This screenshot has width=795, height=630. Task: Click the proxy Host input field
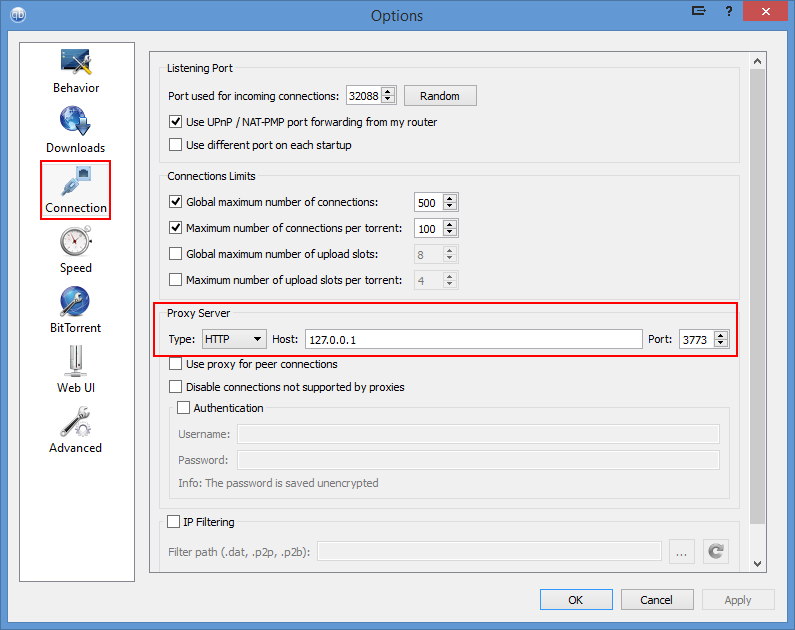click(x=474, y=340)
